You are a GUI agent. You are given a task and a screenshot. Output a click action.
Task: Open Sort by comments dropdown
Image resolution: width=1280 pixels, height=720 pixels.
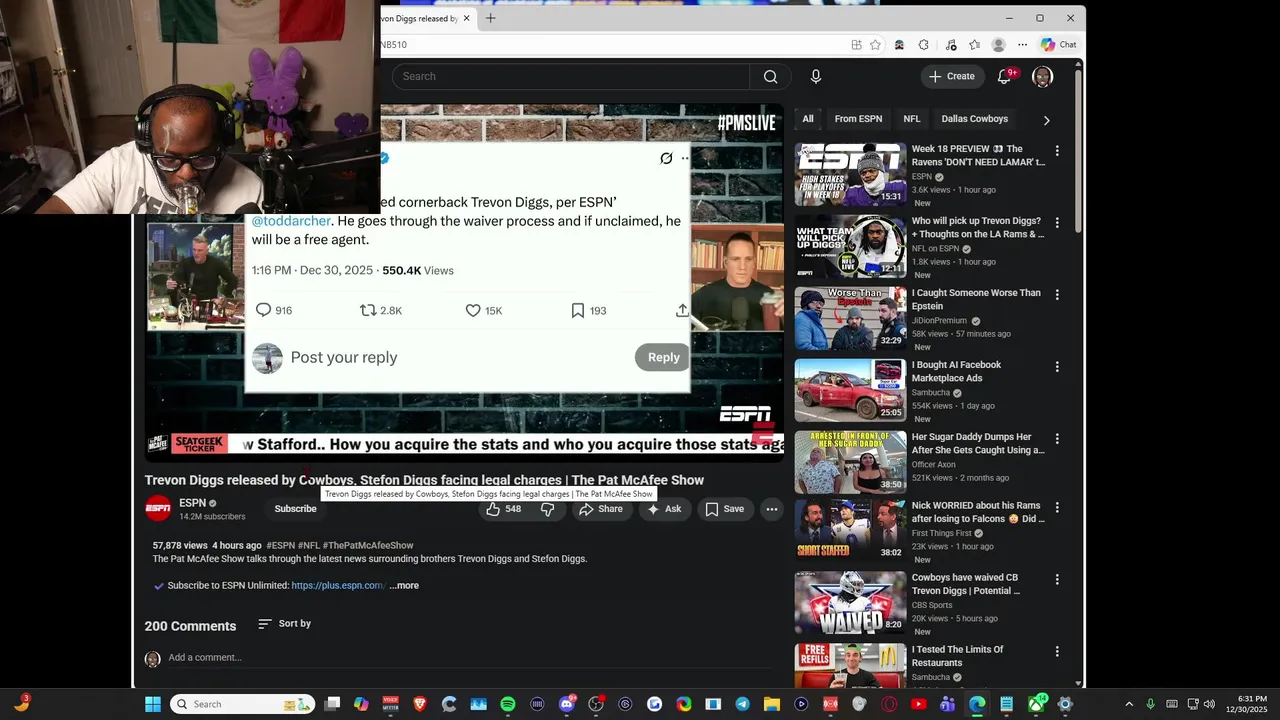click(284, 624)
